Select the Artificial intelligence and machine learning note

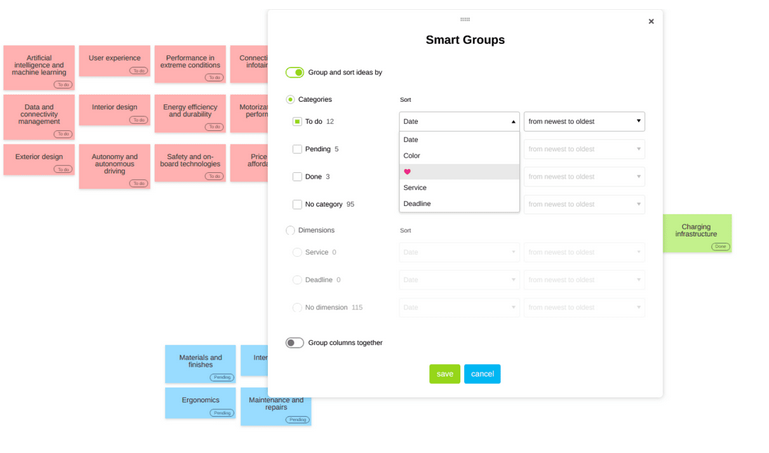pos(39,66)
